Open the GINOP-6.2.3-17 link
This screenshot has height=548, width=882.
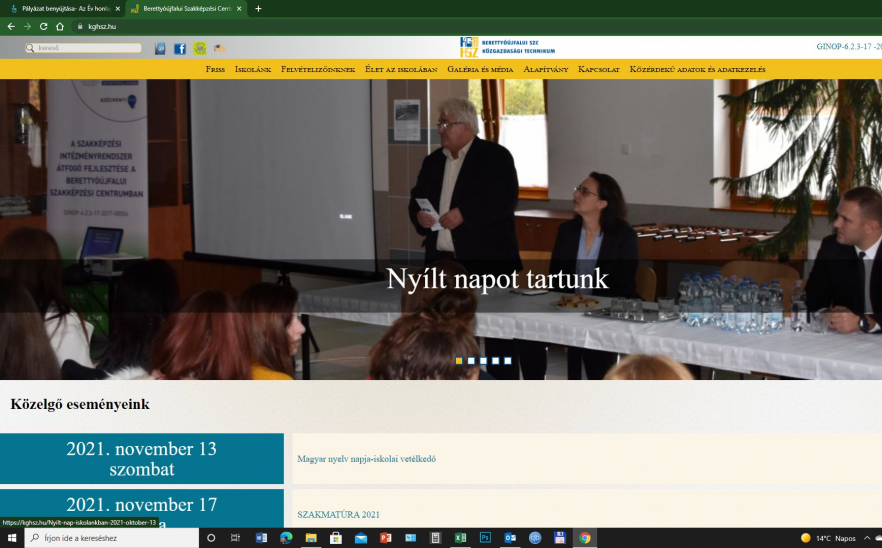pyautogui.click(x=849, y=47)
